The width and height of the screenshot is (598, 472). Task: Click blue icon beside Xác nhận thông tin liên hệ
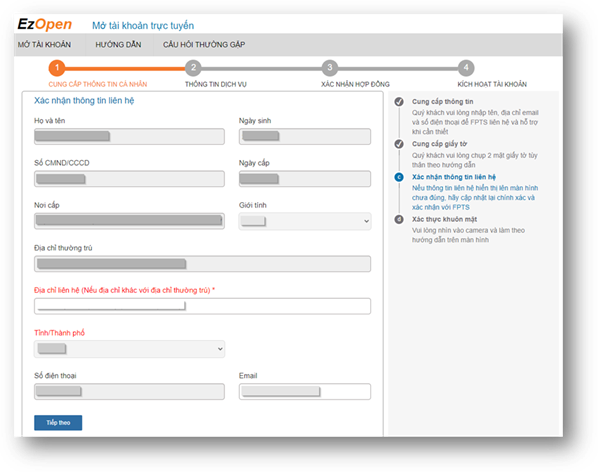point(399,177)
